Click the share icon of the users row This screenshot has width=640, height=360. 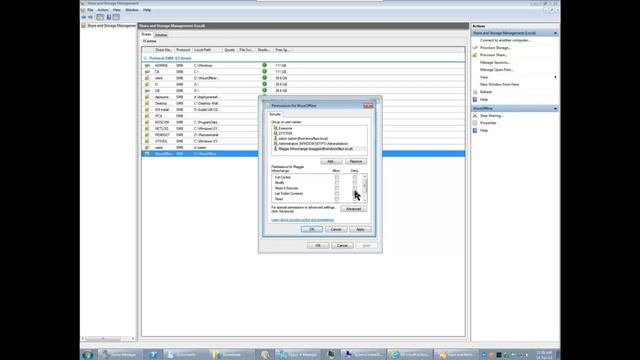coord(147,147)
